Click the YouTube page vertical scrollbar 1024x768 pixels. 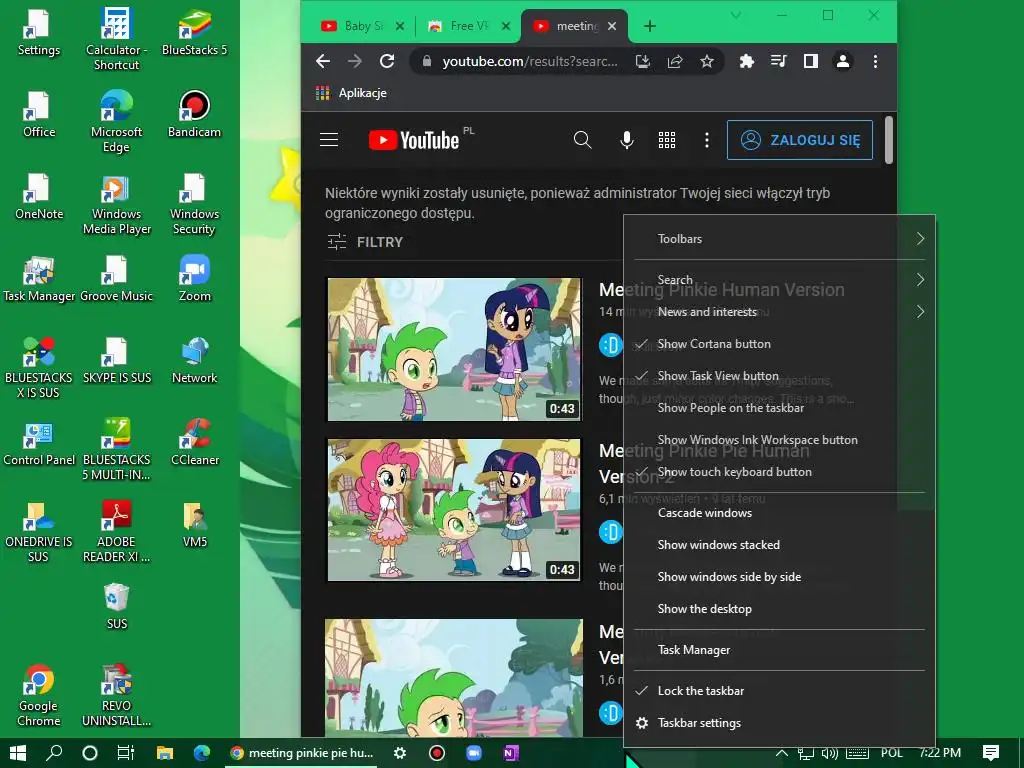click(888, 140)
